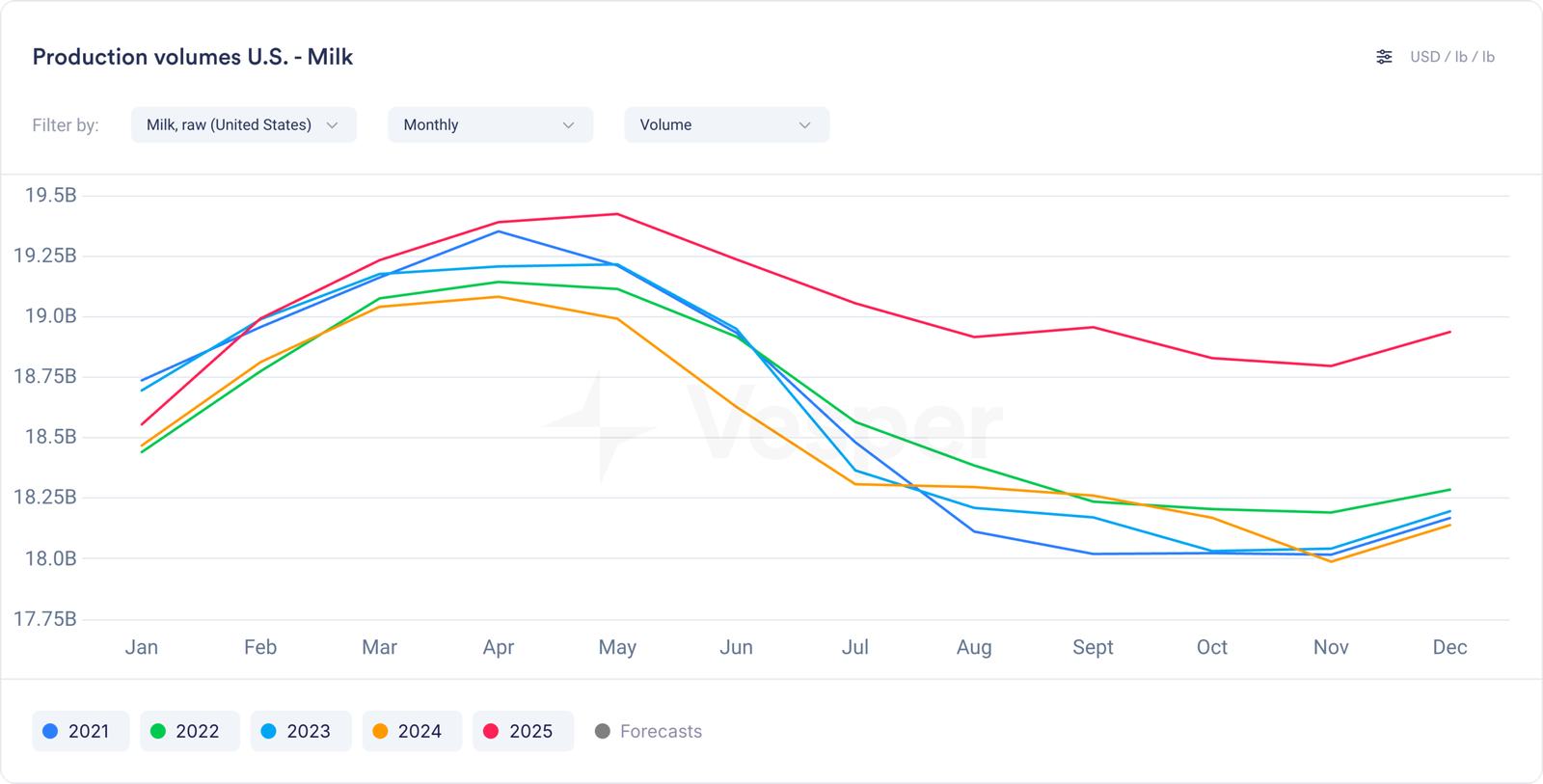Hide the 2022 series in legend
Screen dimensions: 1543x784
point(189,731)
